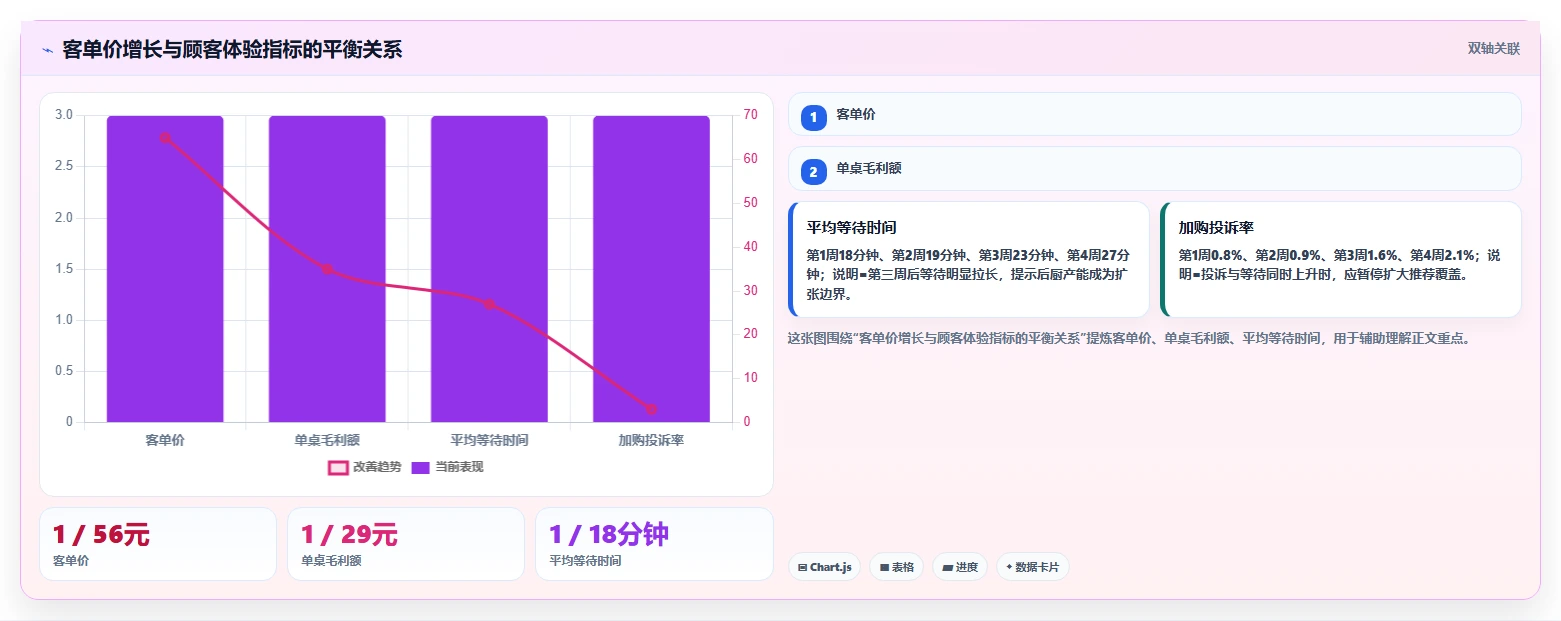
Task: Click the 3.0 tick on the left axis
Action: [x=63, y=115]
